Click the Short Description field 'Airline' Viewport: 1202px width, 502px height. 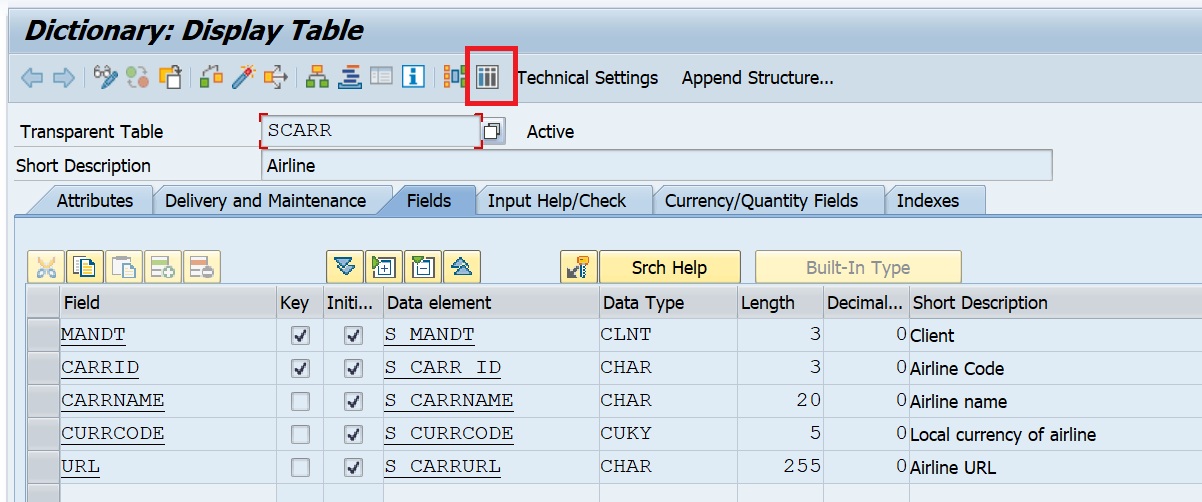click(656, 165)
